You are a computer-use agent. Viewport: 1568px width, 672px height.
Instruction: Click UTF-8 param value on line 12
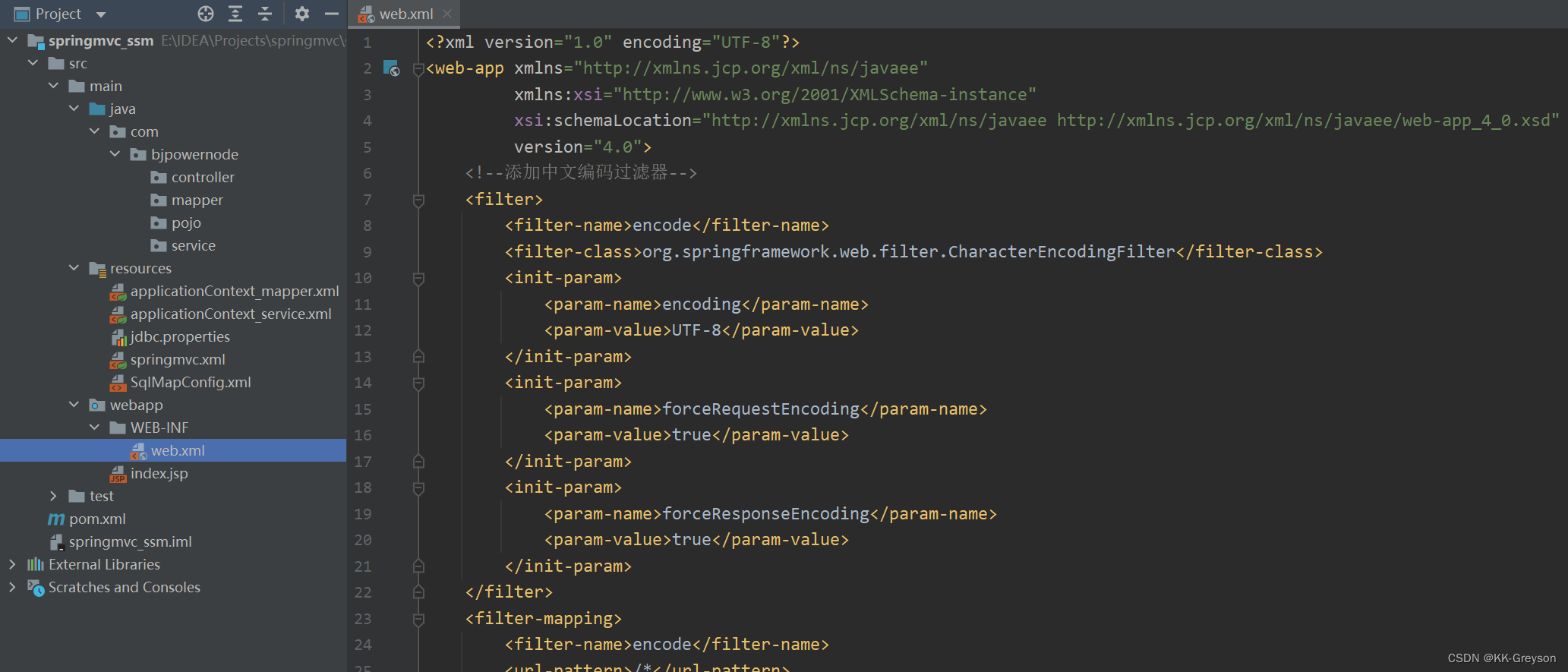click(x=696, y=330)
